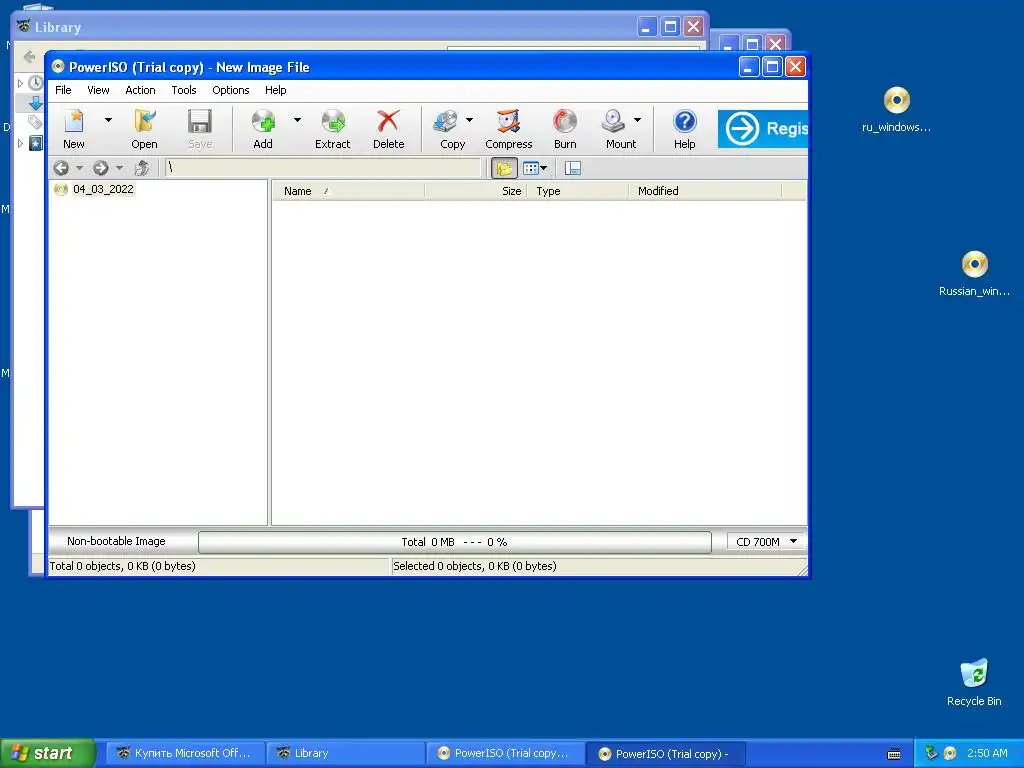Open the Action menu
The width and height of the screenshot is (1024, 768).
(140, 90)
